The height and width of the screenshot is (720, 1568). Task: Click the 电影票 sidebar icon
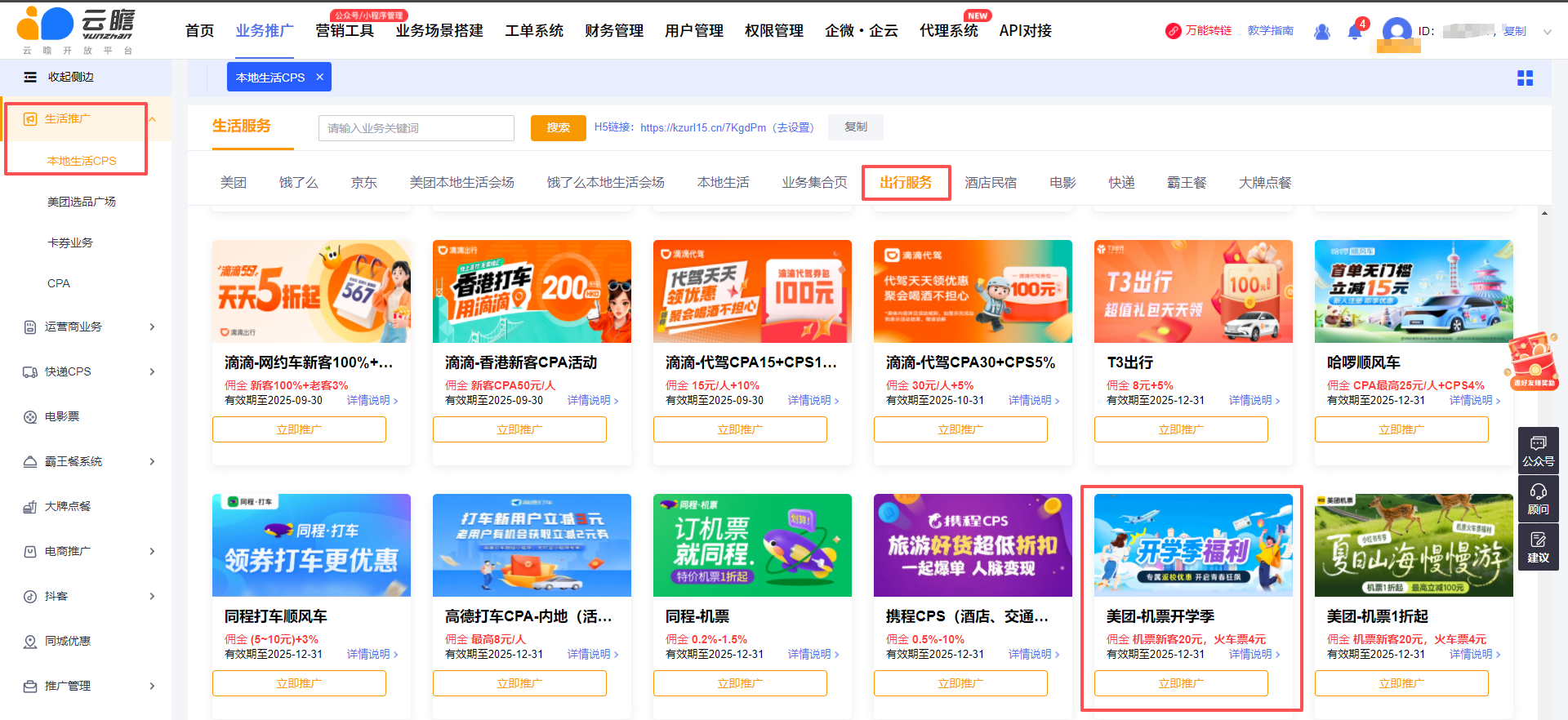coord(30,416)
